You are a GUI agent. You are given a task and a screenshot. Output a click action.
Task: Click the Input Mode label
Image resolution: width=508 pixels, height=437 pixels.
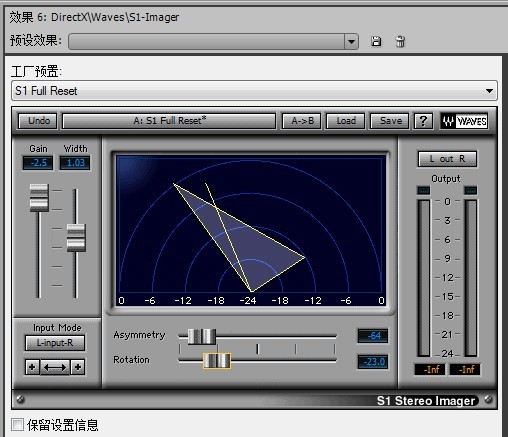pos(57,328)
